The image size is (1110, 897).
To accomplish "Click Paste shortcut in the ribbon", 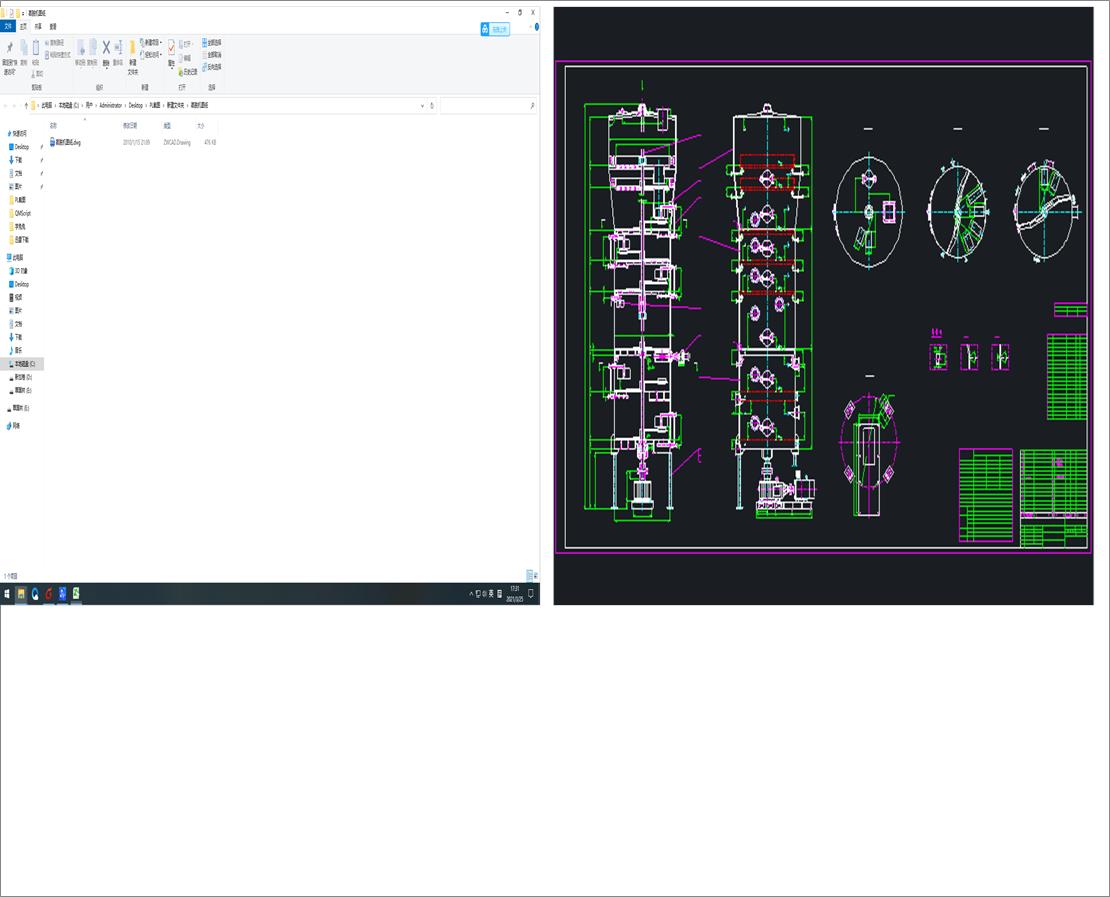I will 58,55.
